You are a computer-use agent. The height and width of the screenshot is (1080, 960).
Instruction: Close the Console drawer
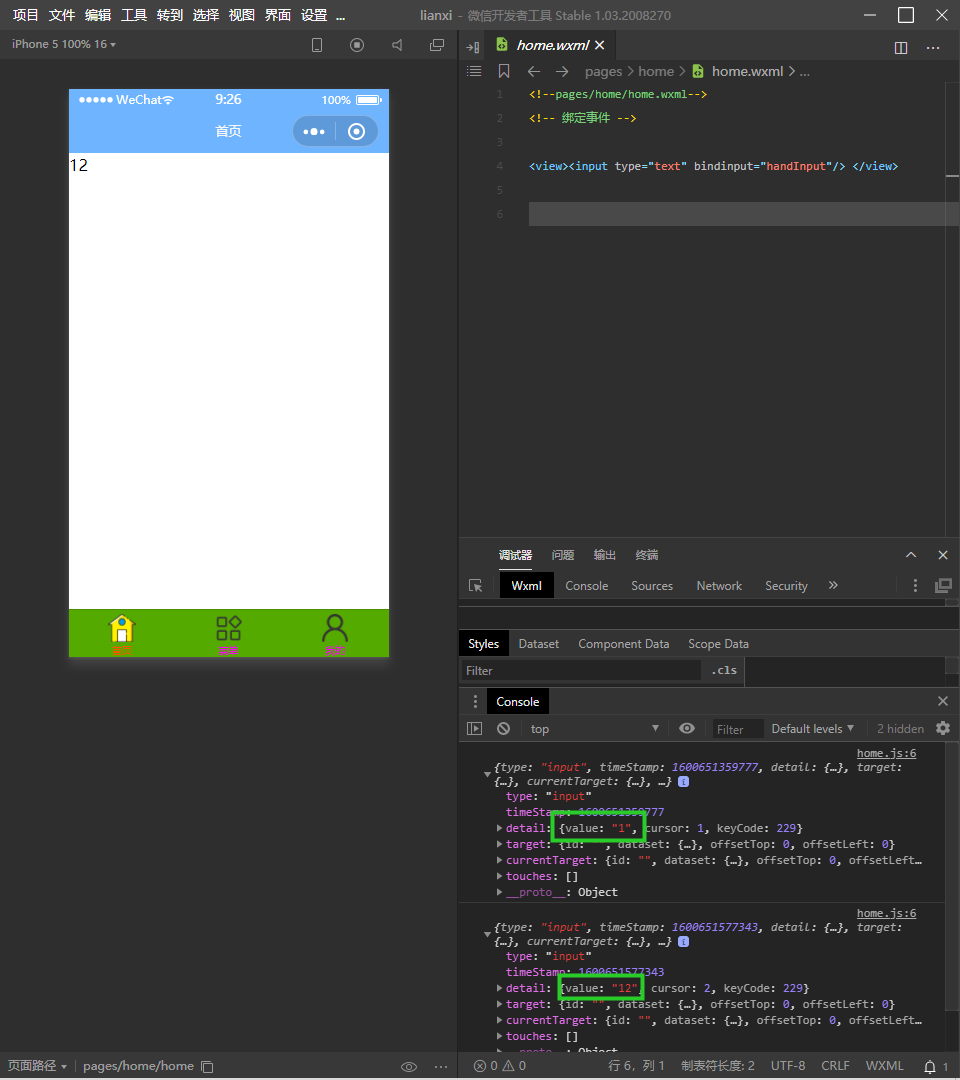tap(943, 701)
